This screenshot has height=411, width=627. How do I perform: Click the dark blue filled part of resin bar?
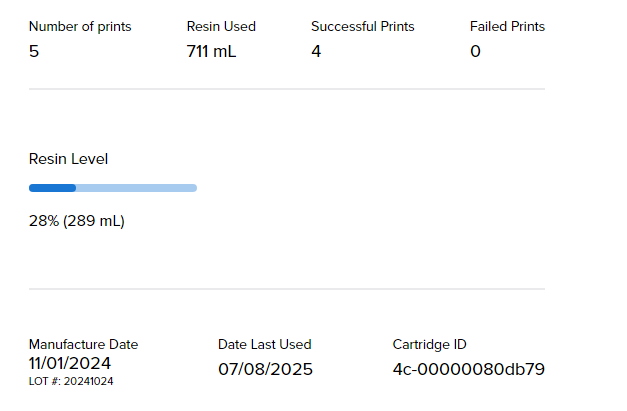pyautogui.click(x=52, y=188)
